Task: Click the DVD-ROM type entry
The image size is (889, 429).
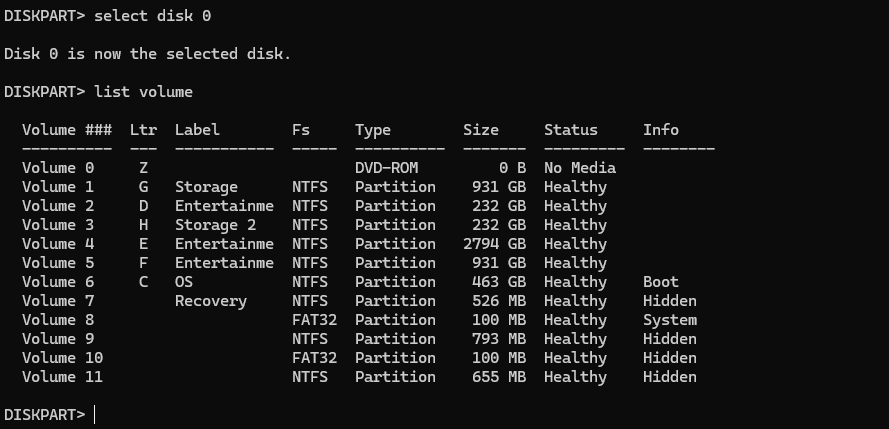Action: pyautogui.click(x=386, y=168)
